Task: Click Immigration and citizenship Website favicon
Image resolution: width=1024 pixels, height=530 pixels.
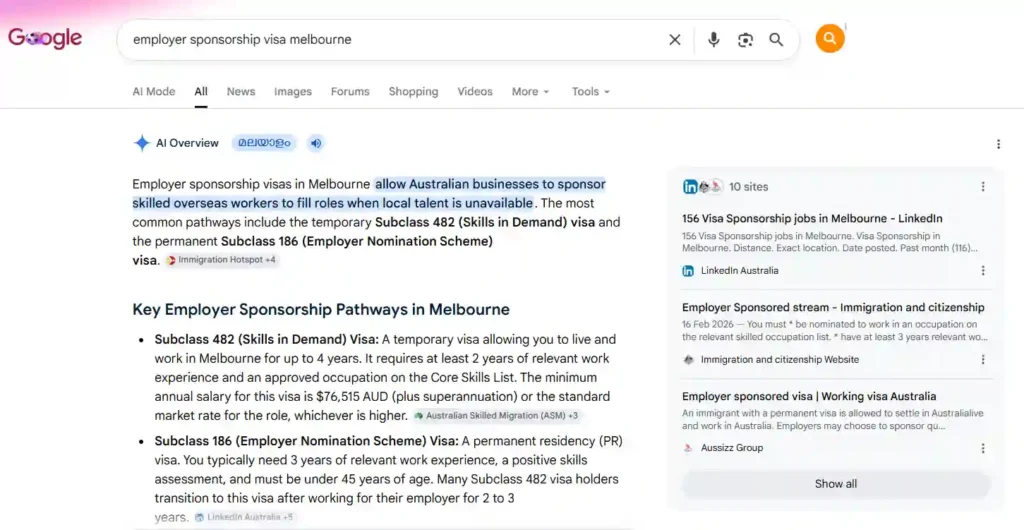Action: click(688, 360)
